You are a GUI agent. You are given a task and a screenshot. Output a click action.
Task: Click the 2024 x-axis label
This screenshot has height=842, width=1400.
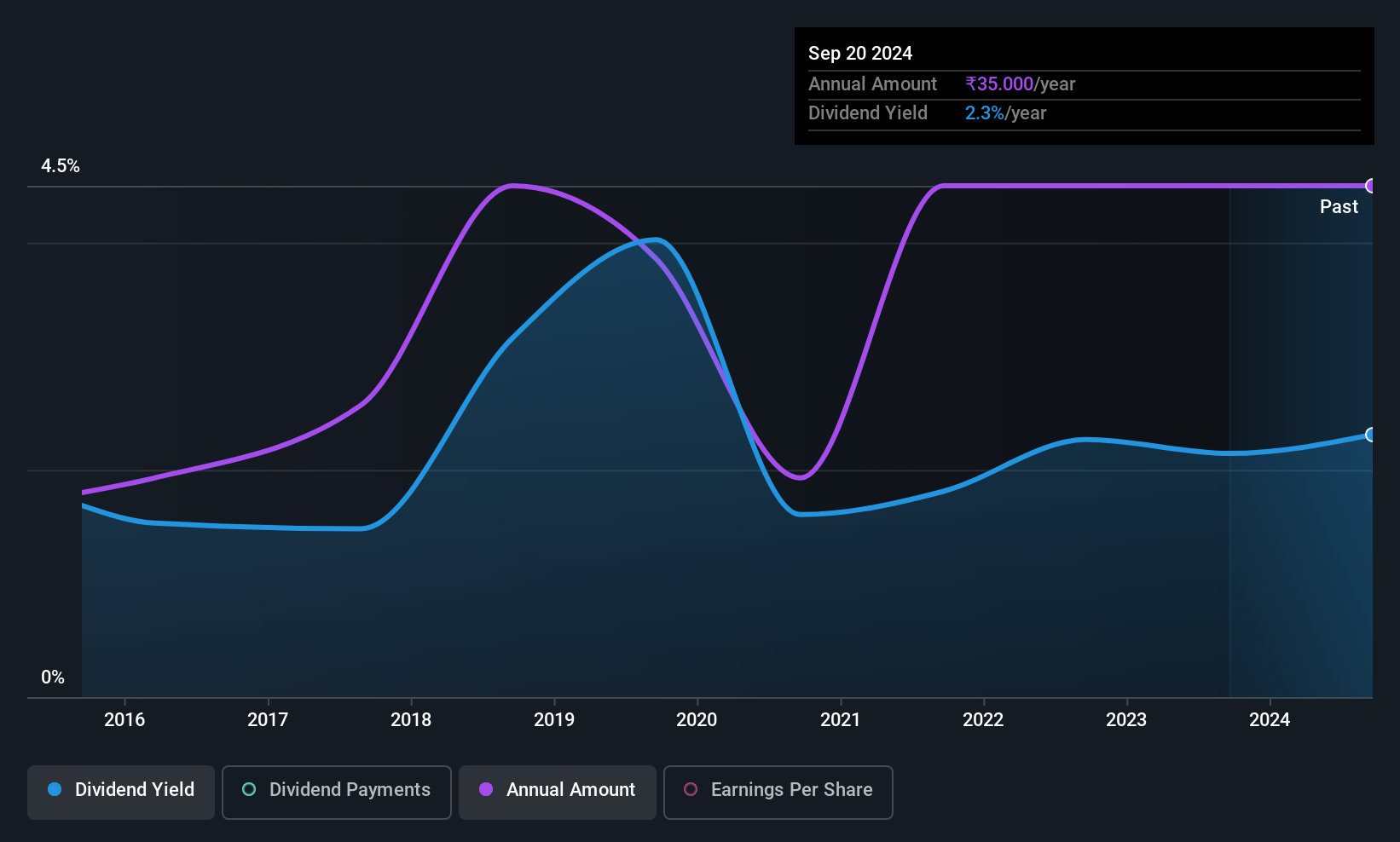click(x=1270, y=720)
